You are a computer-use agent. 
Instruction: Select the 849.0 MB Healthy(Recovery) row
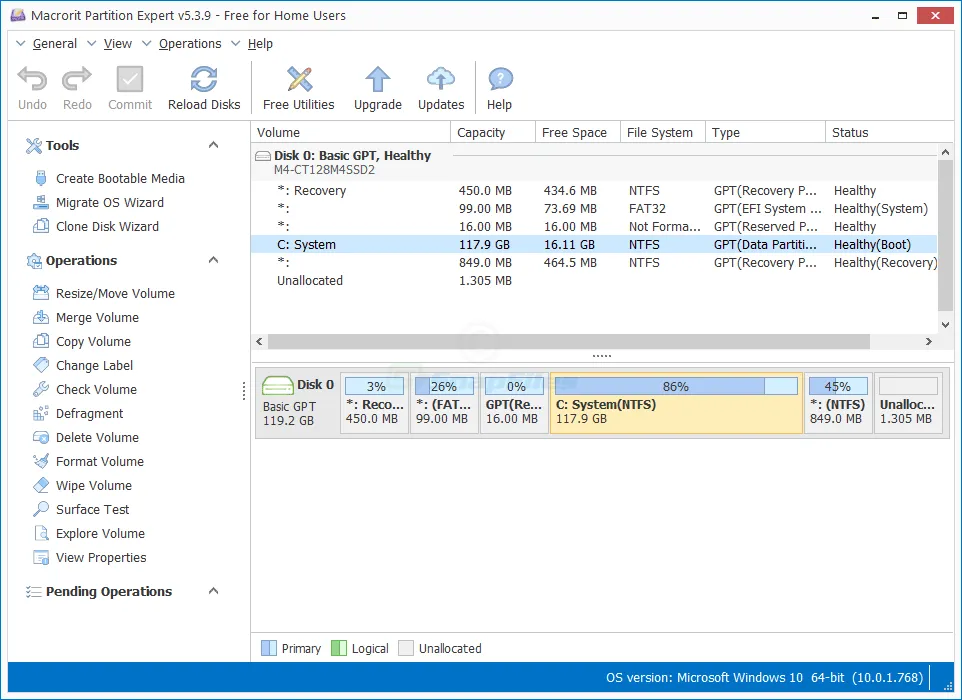[x=594, y=263]
